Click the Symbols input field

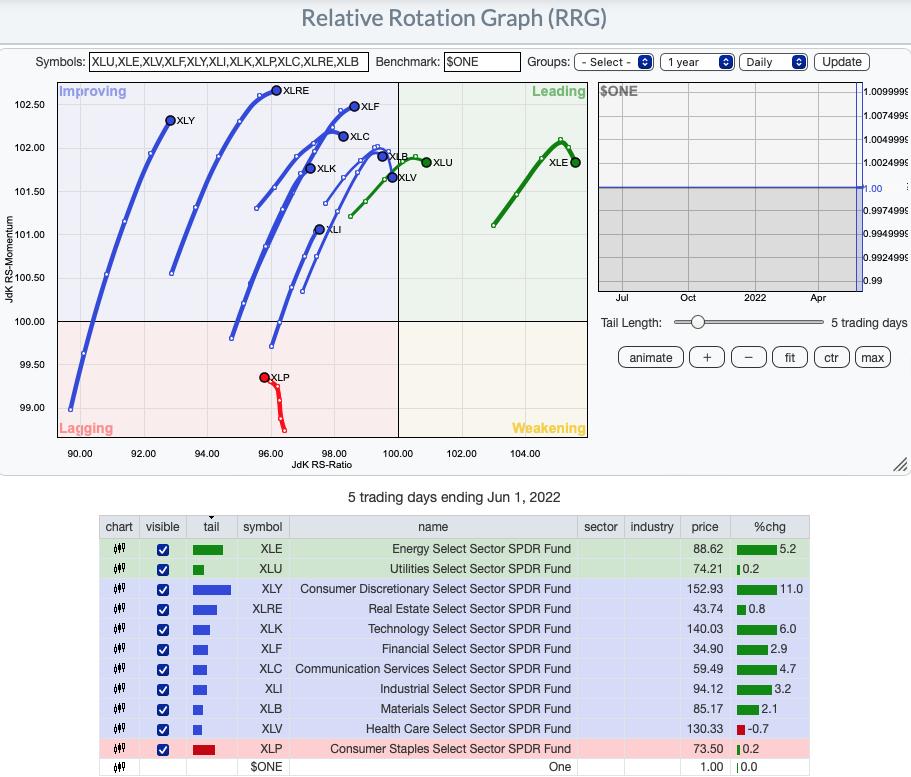coord(229,62)
